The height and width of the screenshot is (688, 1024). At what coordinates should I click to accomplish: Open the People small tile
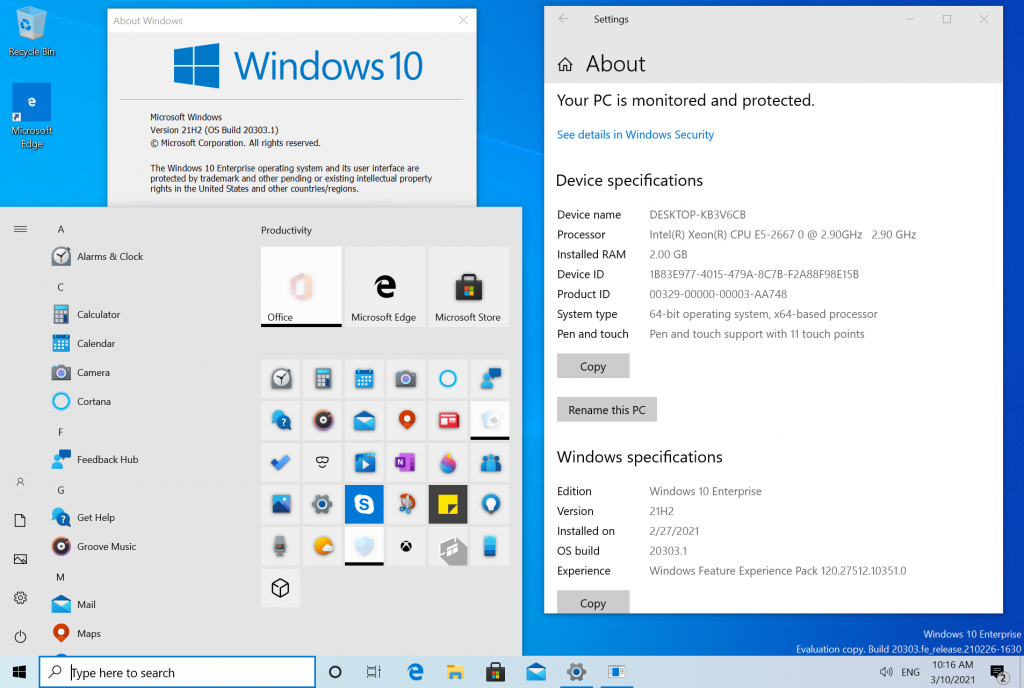[x=490, y=462]
